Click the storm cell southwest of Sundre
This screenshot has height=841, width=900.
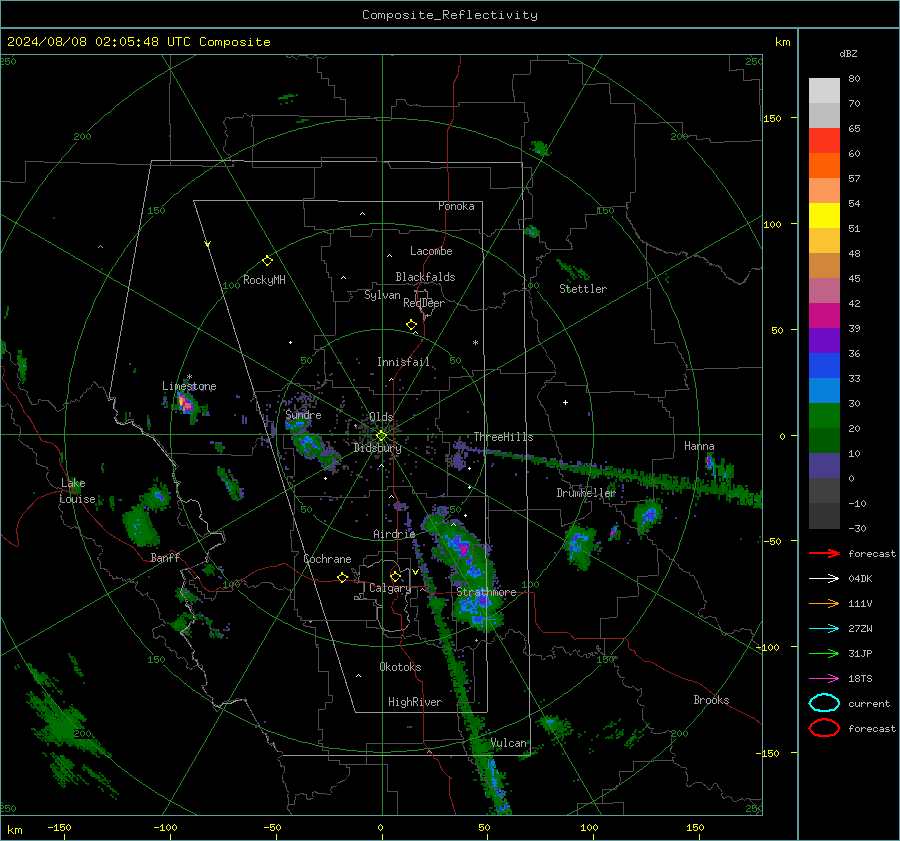[x=310, y=443]
